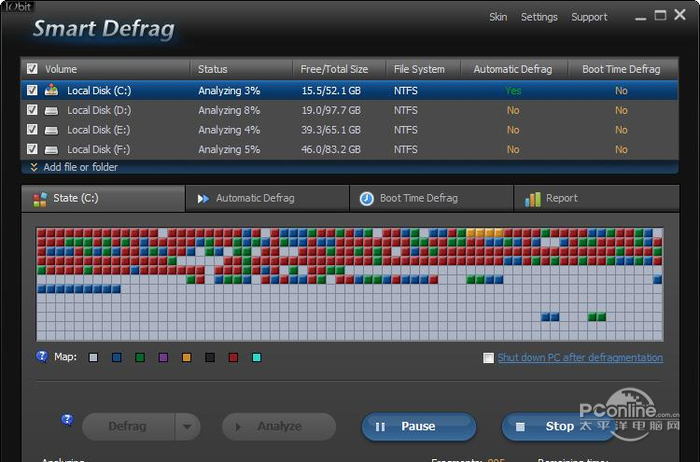This screenshot has width=700, height=462.
Task: Open the Support menu
Action: coord(589,17)
